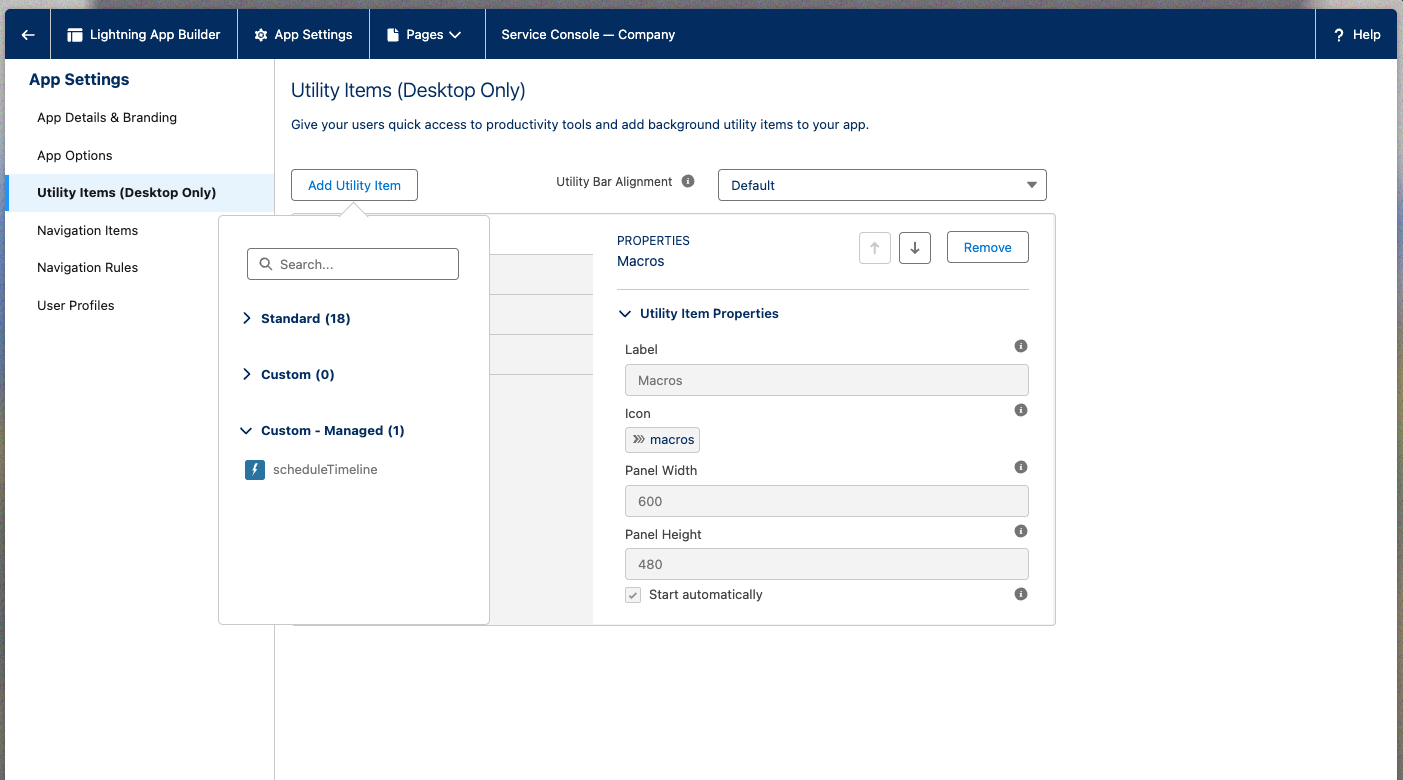This screenshot has height=780, width=1403.
Task: Click the Service Console — Company title
Action: (x=588, y=34)
